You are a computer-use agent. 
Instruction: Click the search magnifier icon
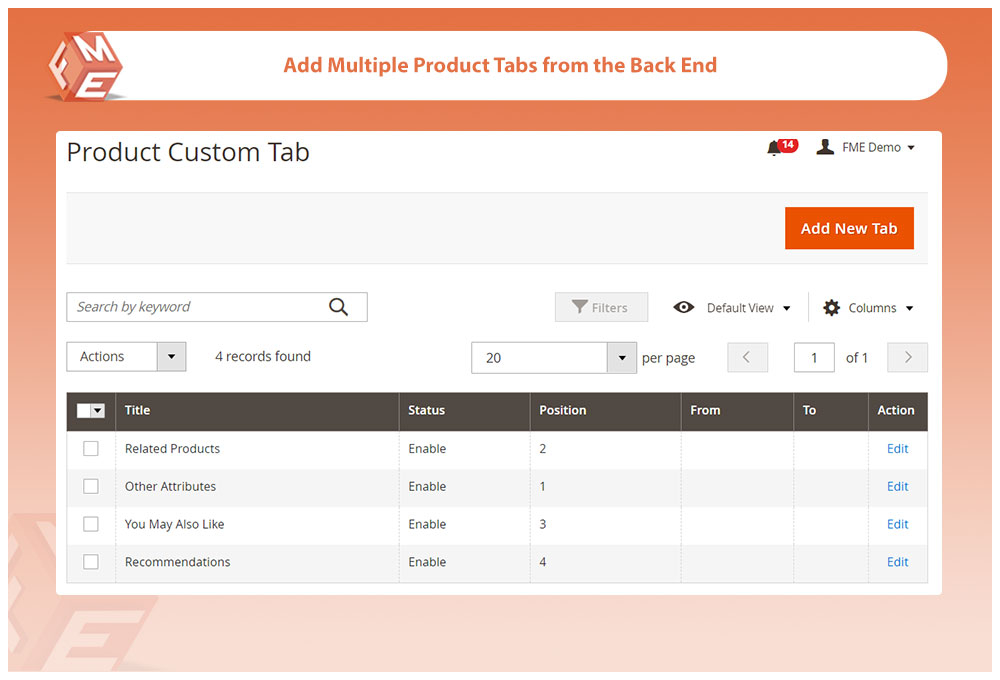339,307
